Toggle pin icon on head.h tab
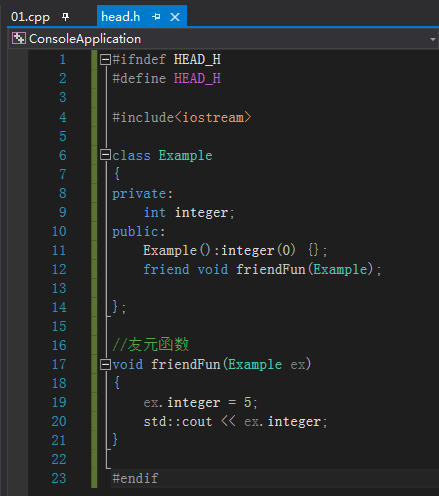This screenshot has height=496, width=439. [156, 17]
